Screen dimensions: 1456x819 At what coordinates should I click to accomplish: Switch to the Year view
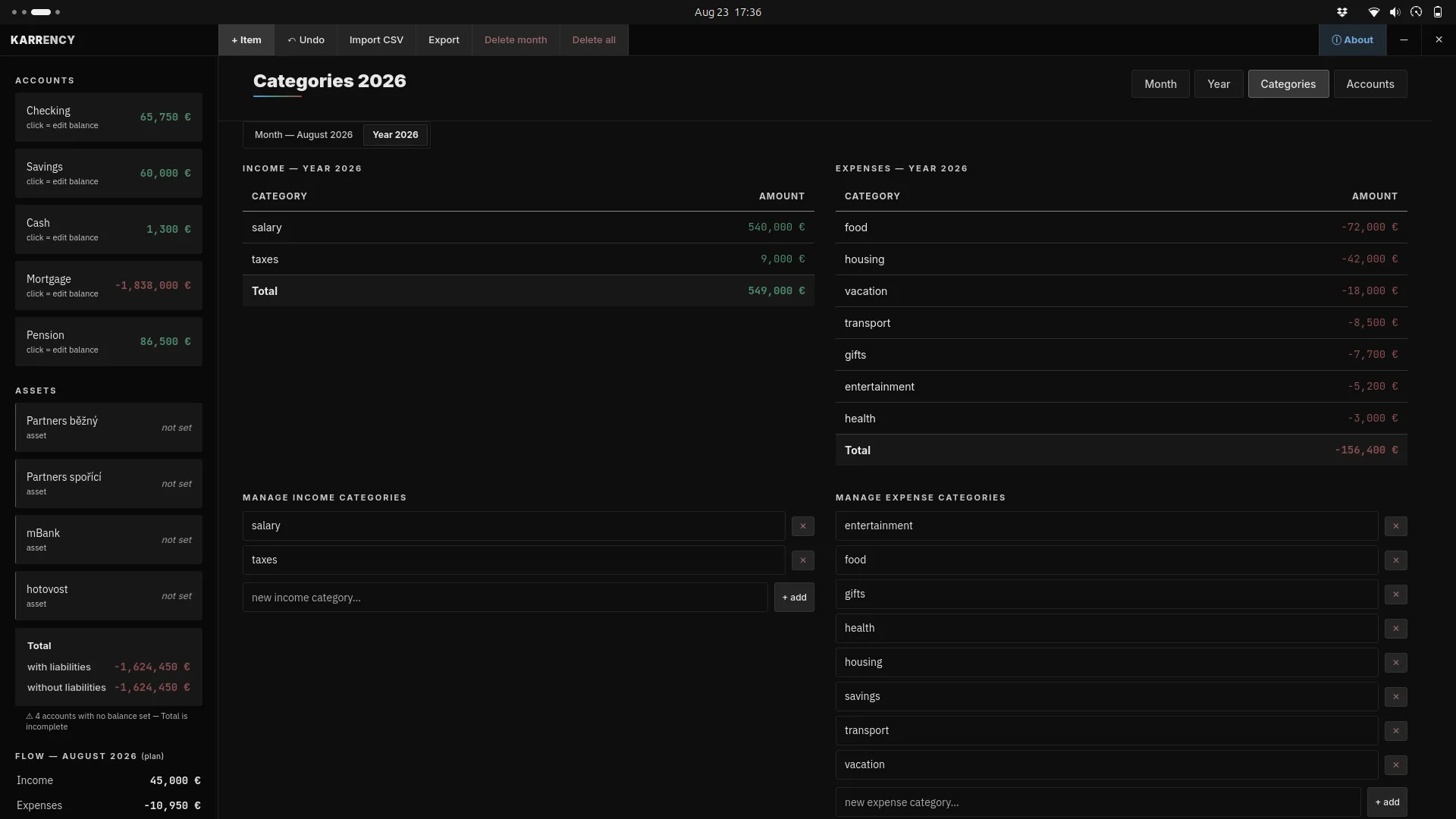coord(1219,84)
